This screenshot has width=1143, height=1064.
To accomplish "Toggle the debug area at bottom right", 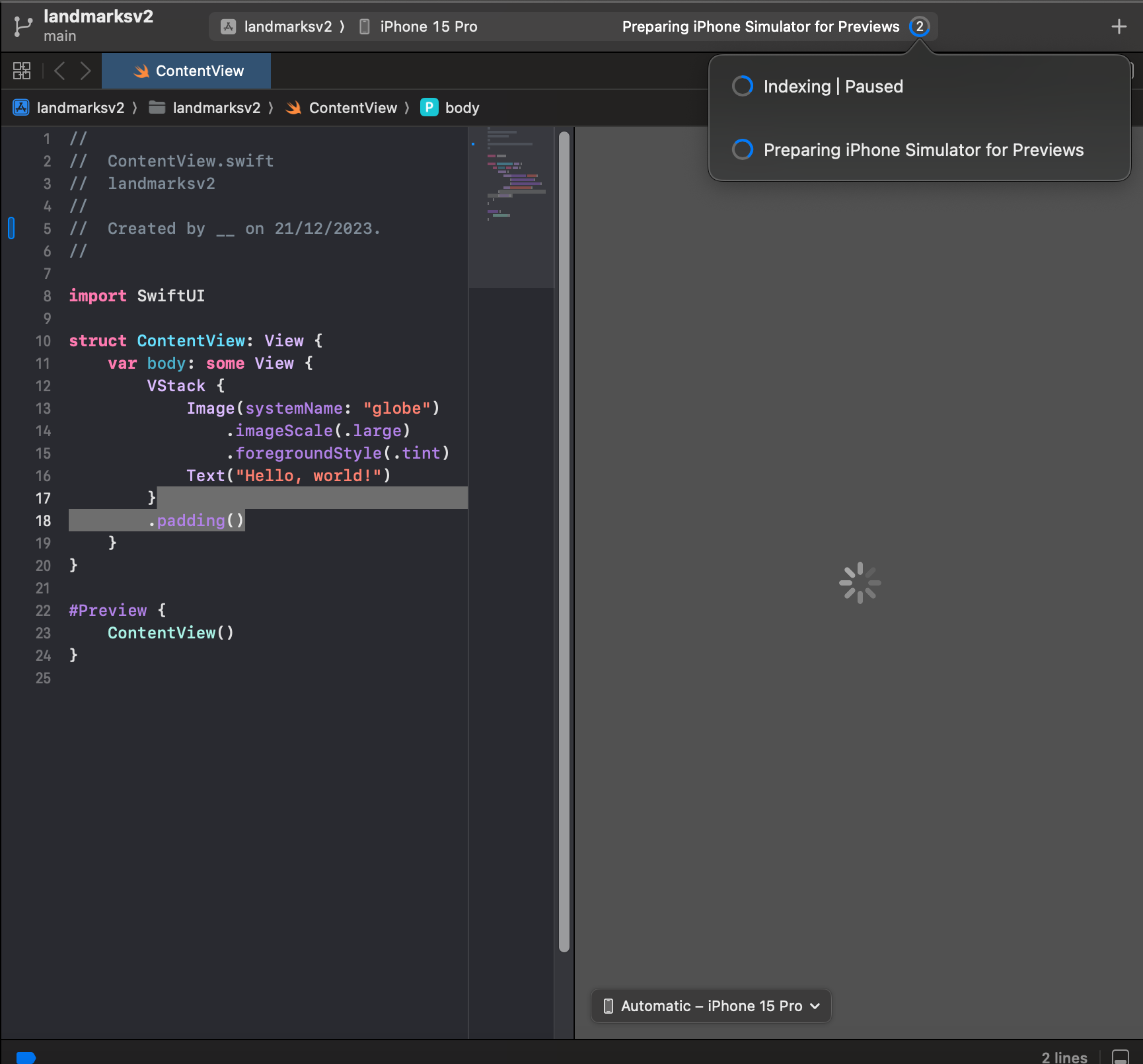I will tap(1121, 1056).
